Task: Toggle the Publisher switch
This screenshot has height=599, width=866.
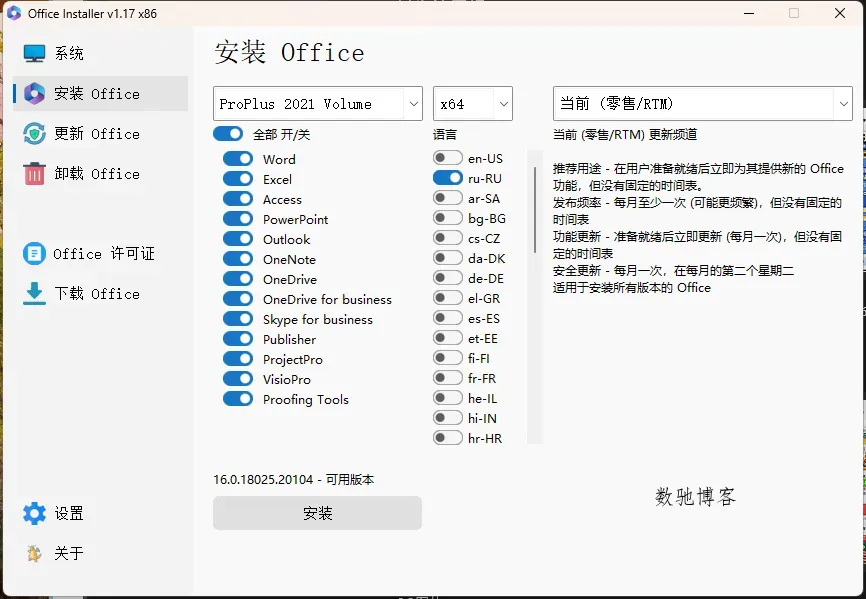Action: (238, 339)
